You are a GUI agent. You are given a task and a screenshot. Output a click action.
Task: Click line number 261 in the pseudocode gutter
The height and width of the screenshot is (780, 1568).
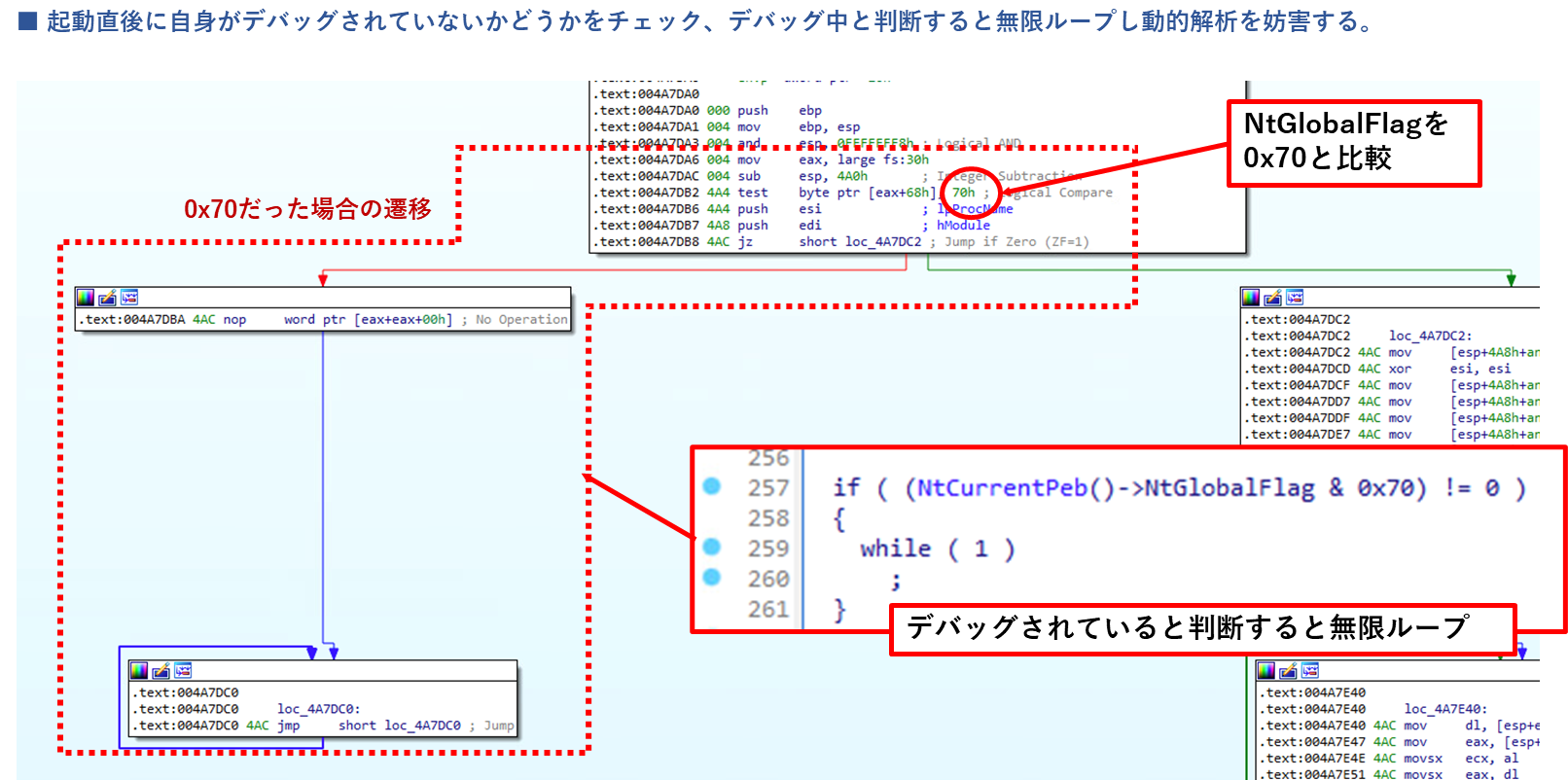tap(767, 610)
